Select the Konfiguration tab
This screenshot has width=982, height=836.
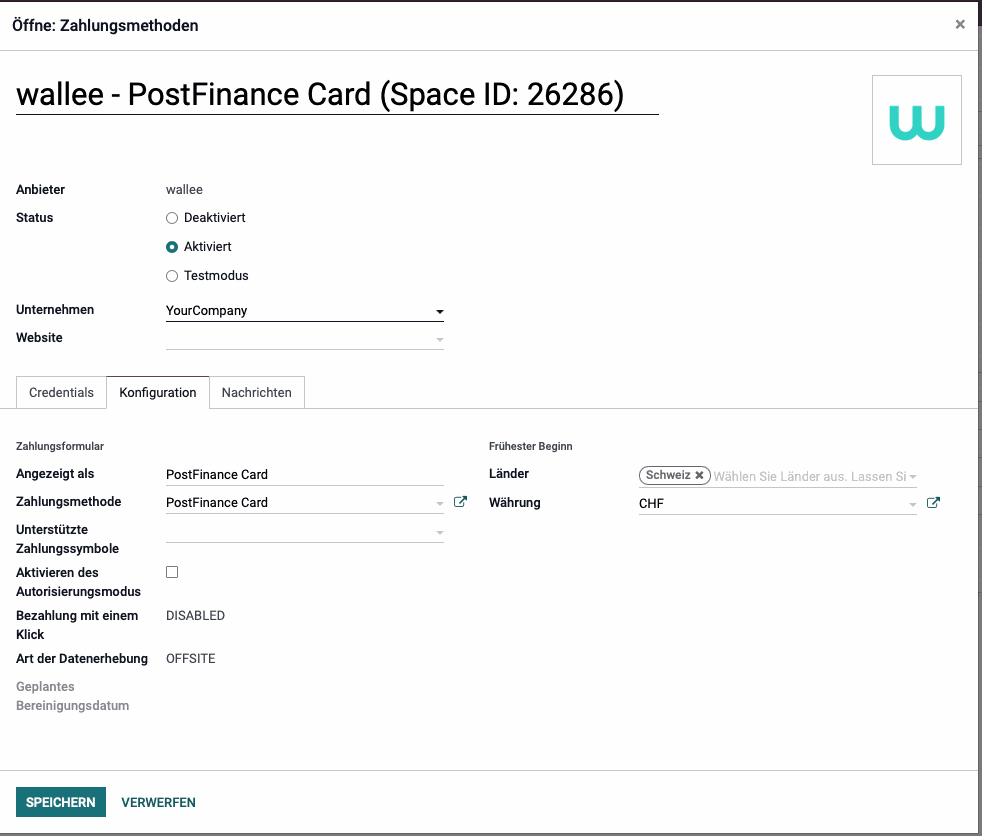pos(158,393)
